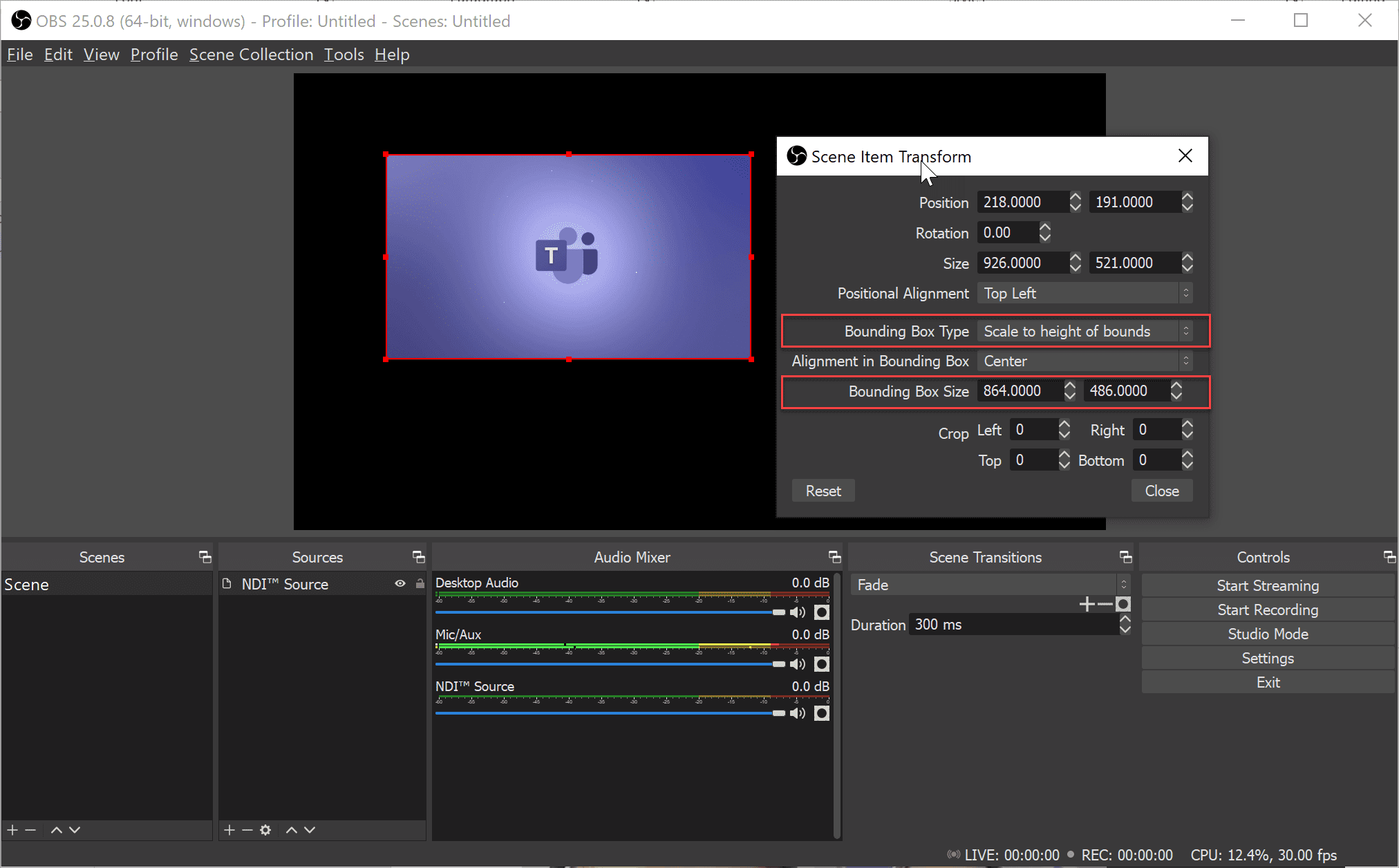The width and height of the screenshot is (1399, 868).
Task: Remove selected source with minus icon
Action: point(247,829)
